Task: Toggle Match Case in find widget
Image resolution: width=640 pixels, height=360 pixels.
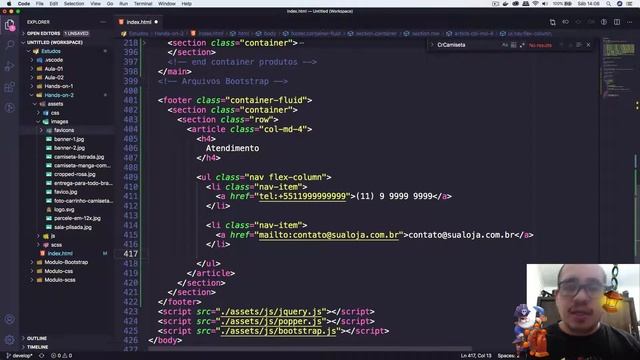Action: coord(505,45)
